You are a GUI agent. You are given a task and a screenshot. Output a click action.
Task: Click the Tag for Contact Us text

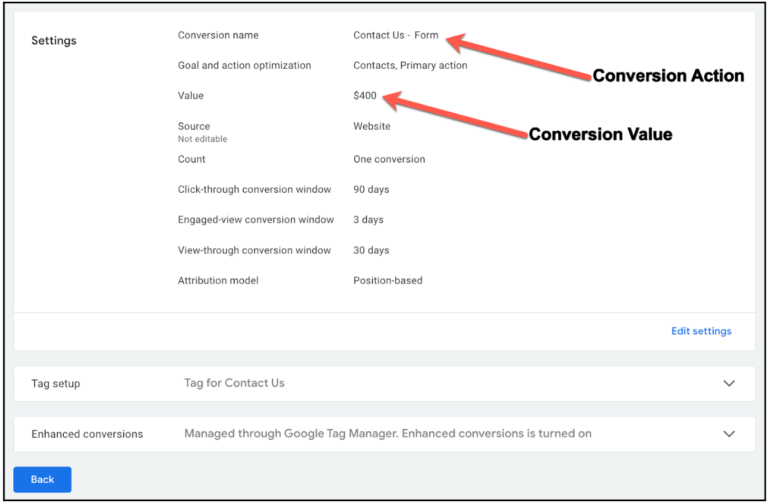click(x=234, y=383)
